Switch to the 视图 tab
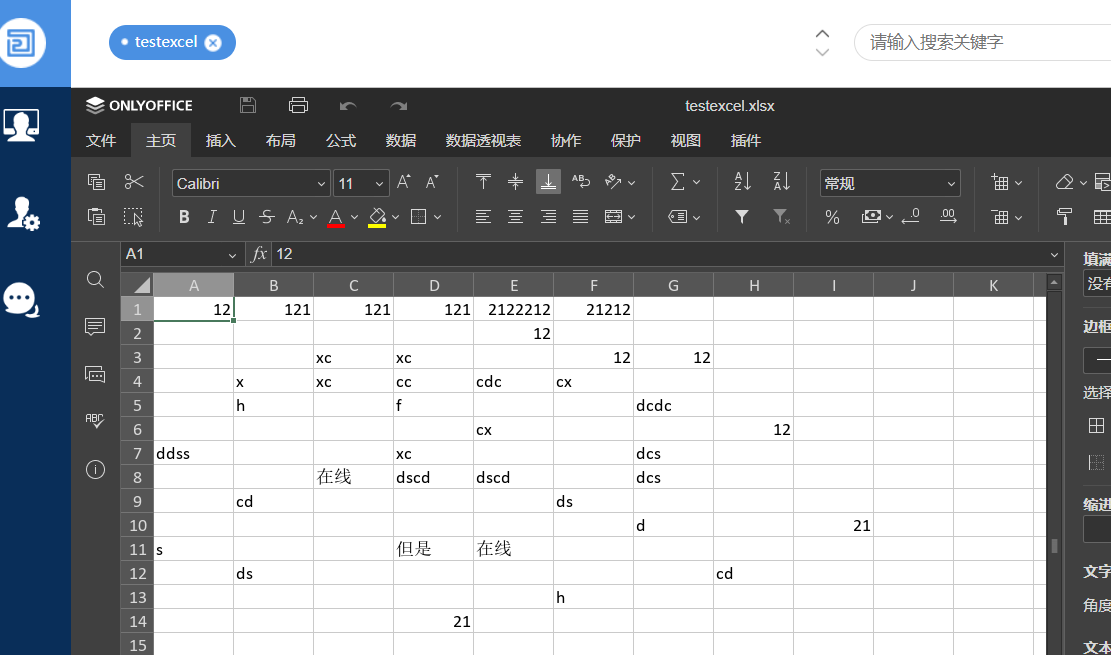 [686, 140]
